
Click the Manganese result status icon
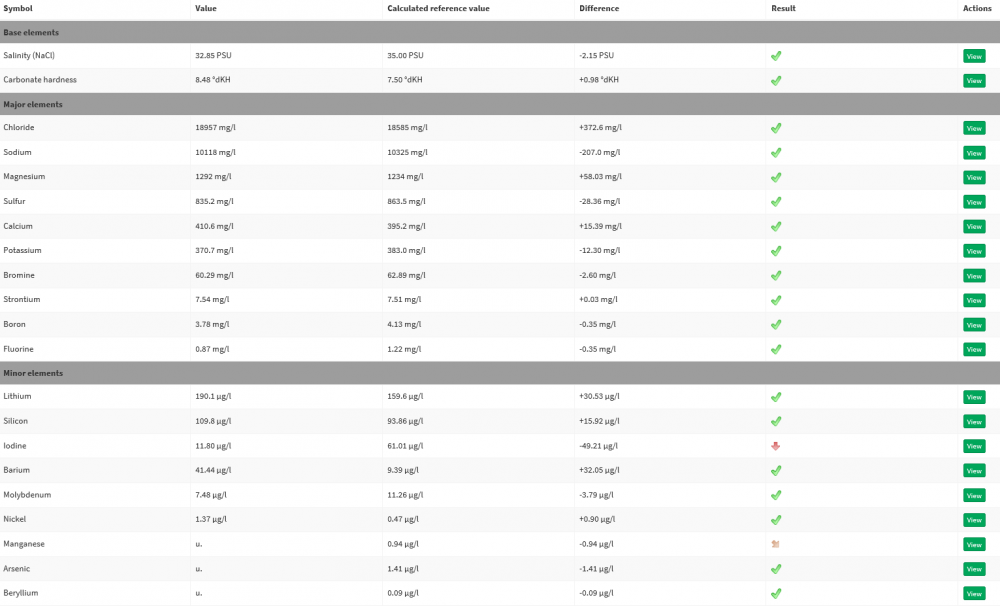click(776, 544)
